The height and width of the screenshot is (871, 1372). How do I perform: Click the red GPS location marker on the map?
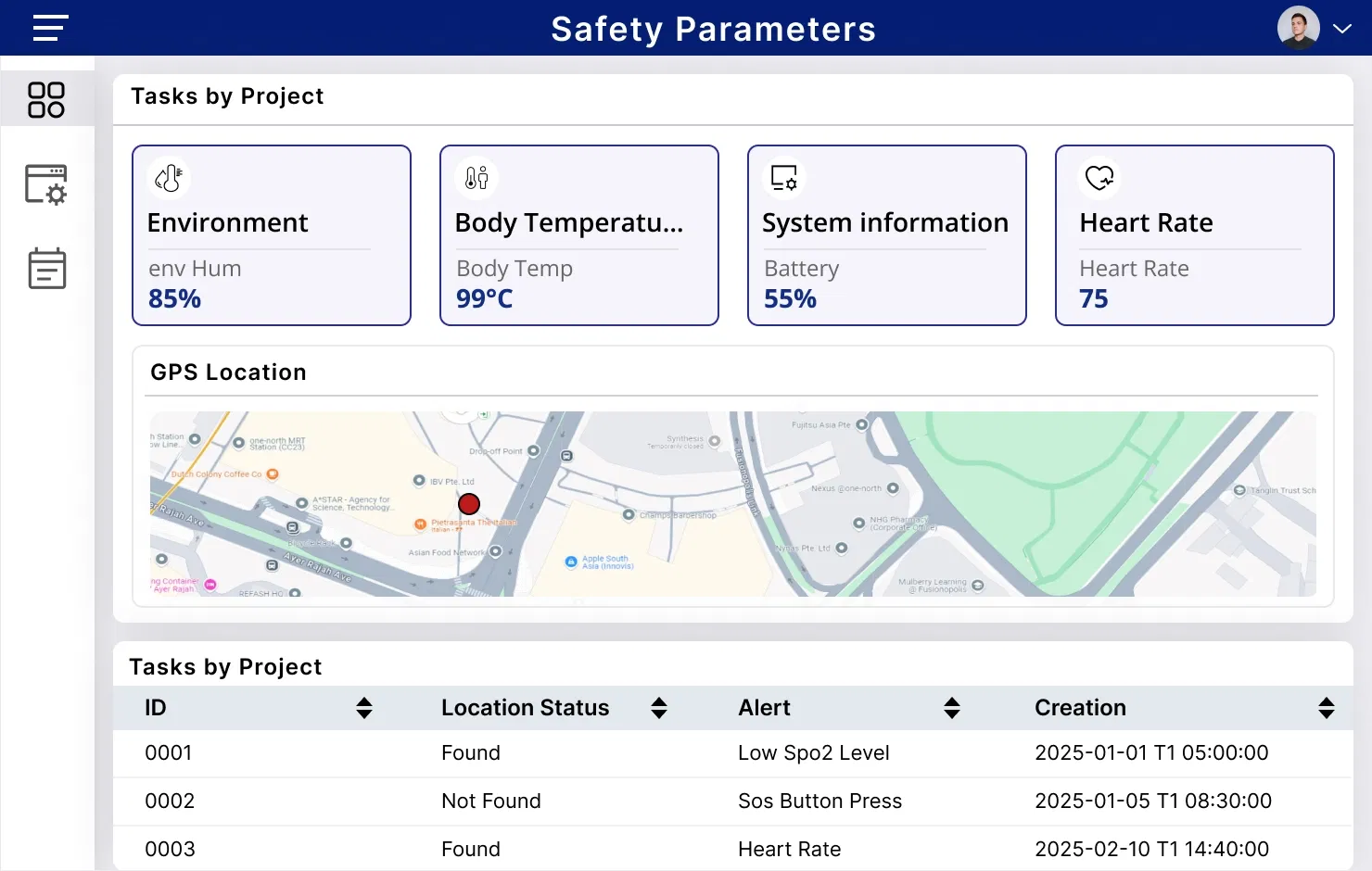point(469,503)
